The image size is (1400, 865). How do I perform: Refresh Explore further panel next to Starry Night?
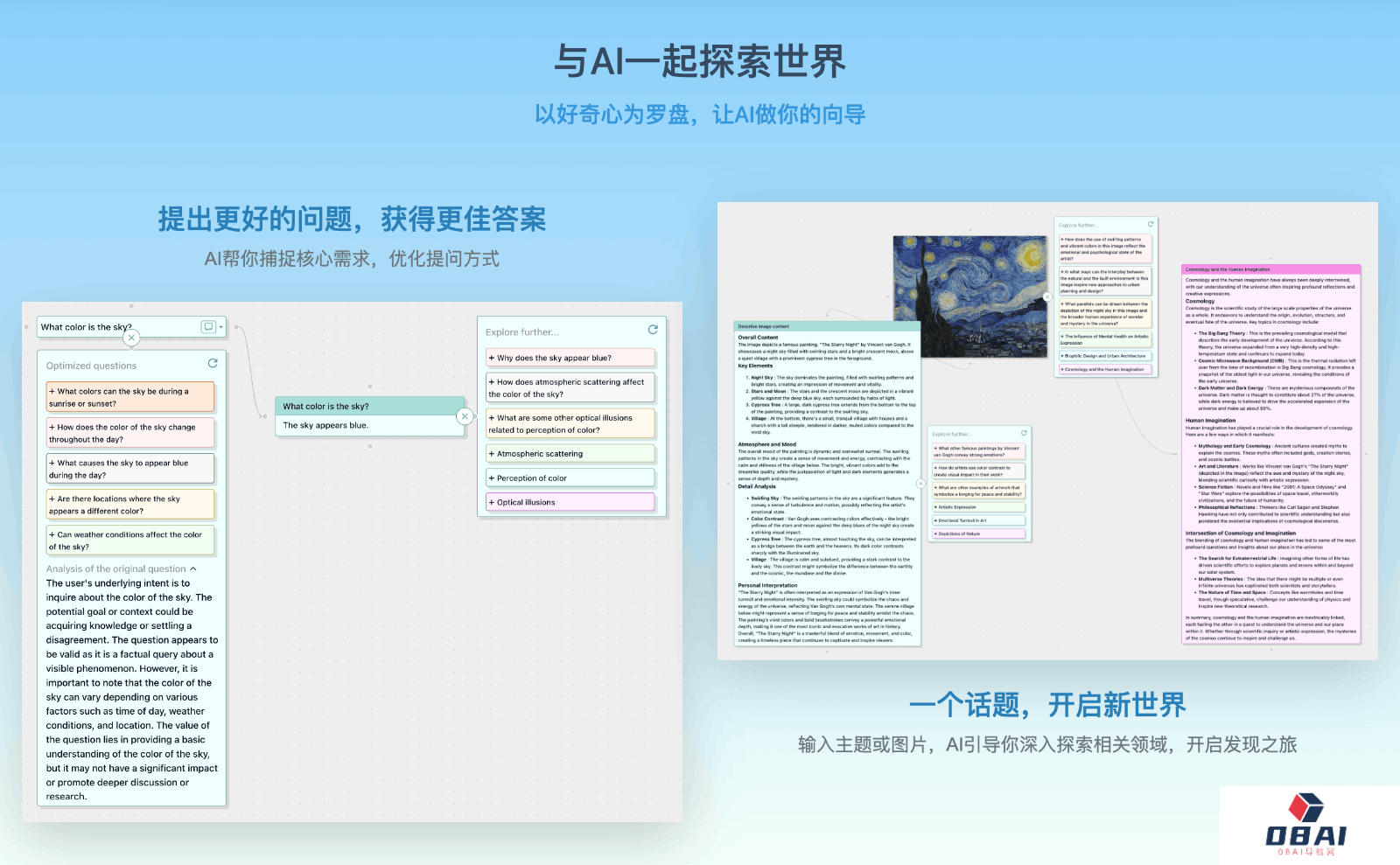click(x=1151, y=224)
